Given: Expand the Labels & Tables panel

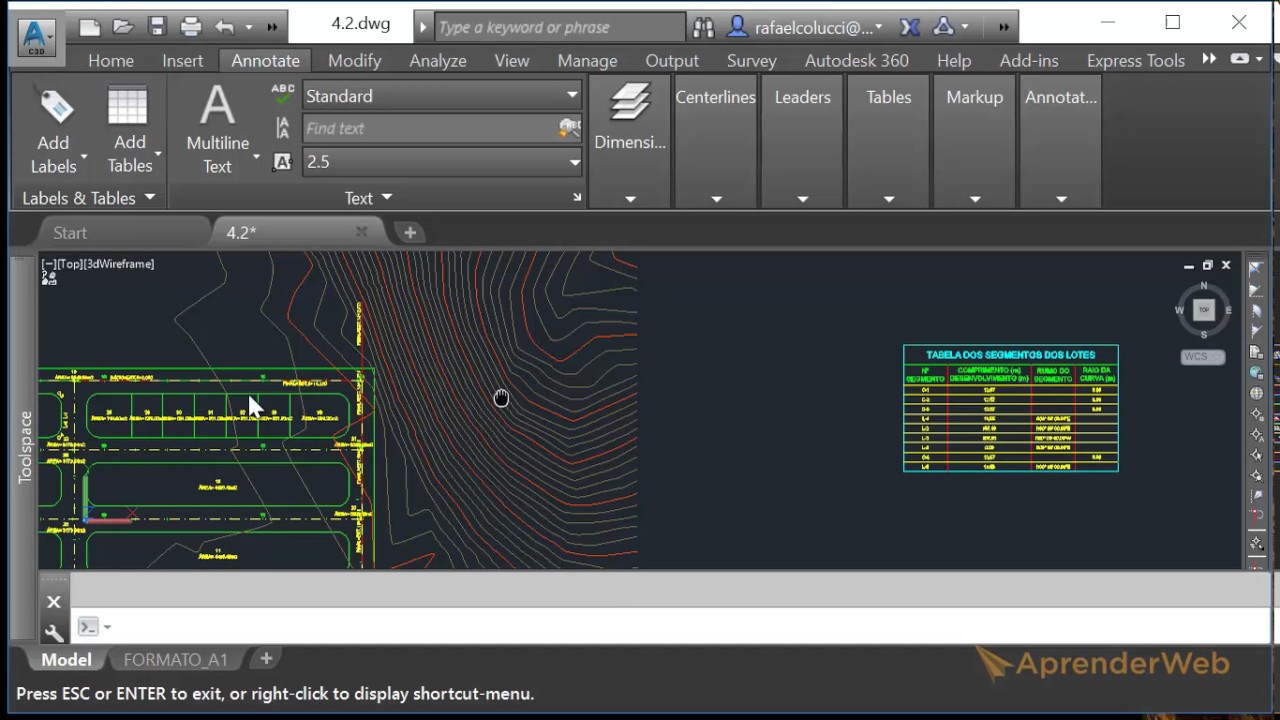Looking at the screenshot, I should click(x=89, y=198).
